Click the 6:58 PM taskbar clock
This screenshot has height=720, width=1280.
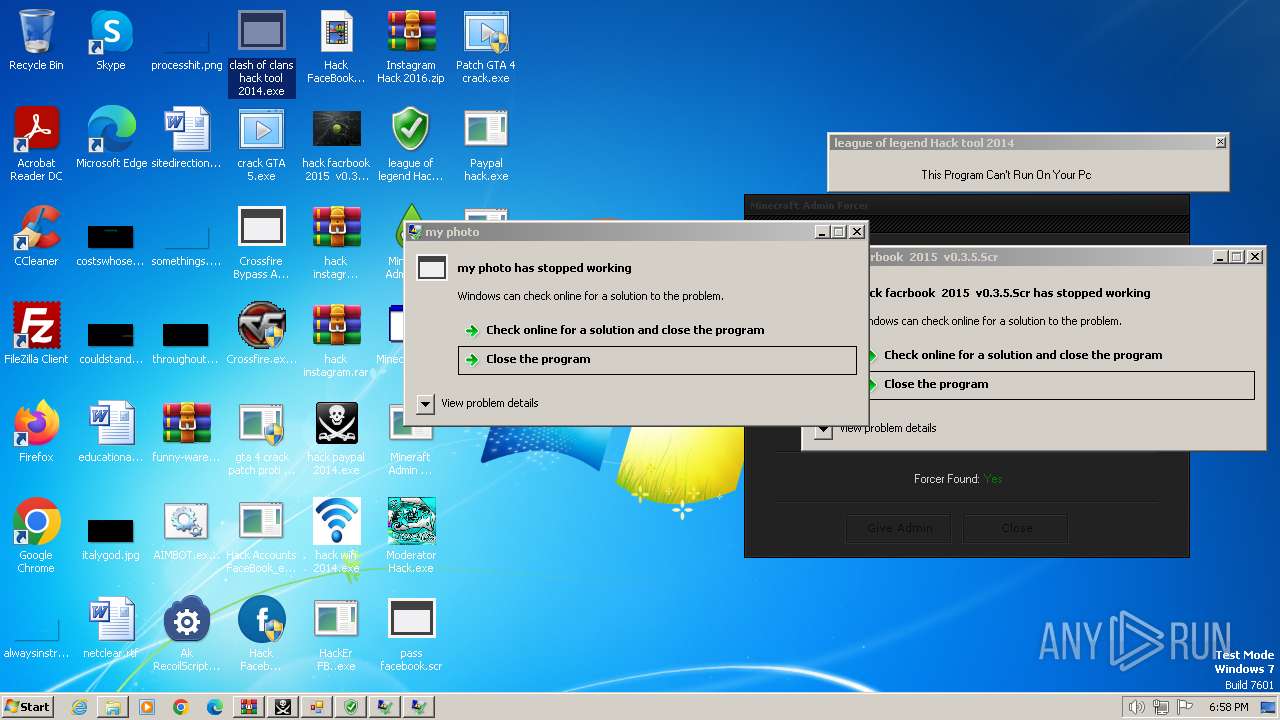[1228, 707]
